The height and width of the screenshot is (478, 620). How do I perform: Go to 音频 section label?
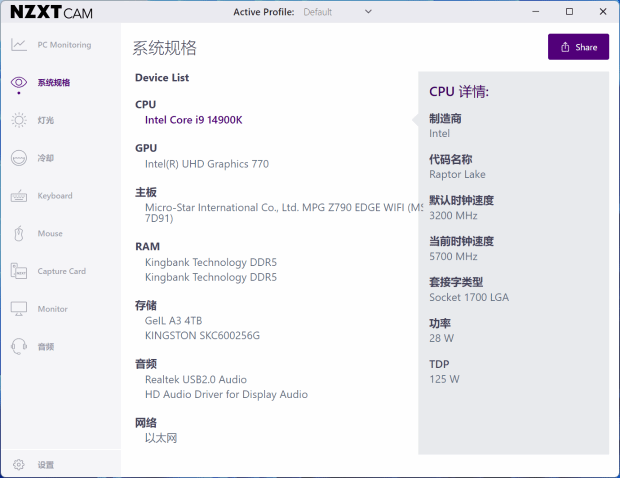(45, 347)
